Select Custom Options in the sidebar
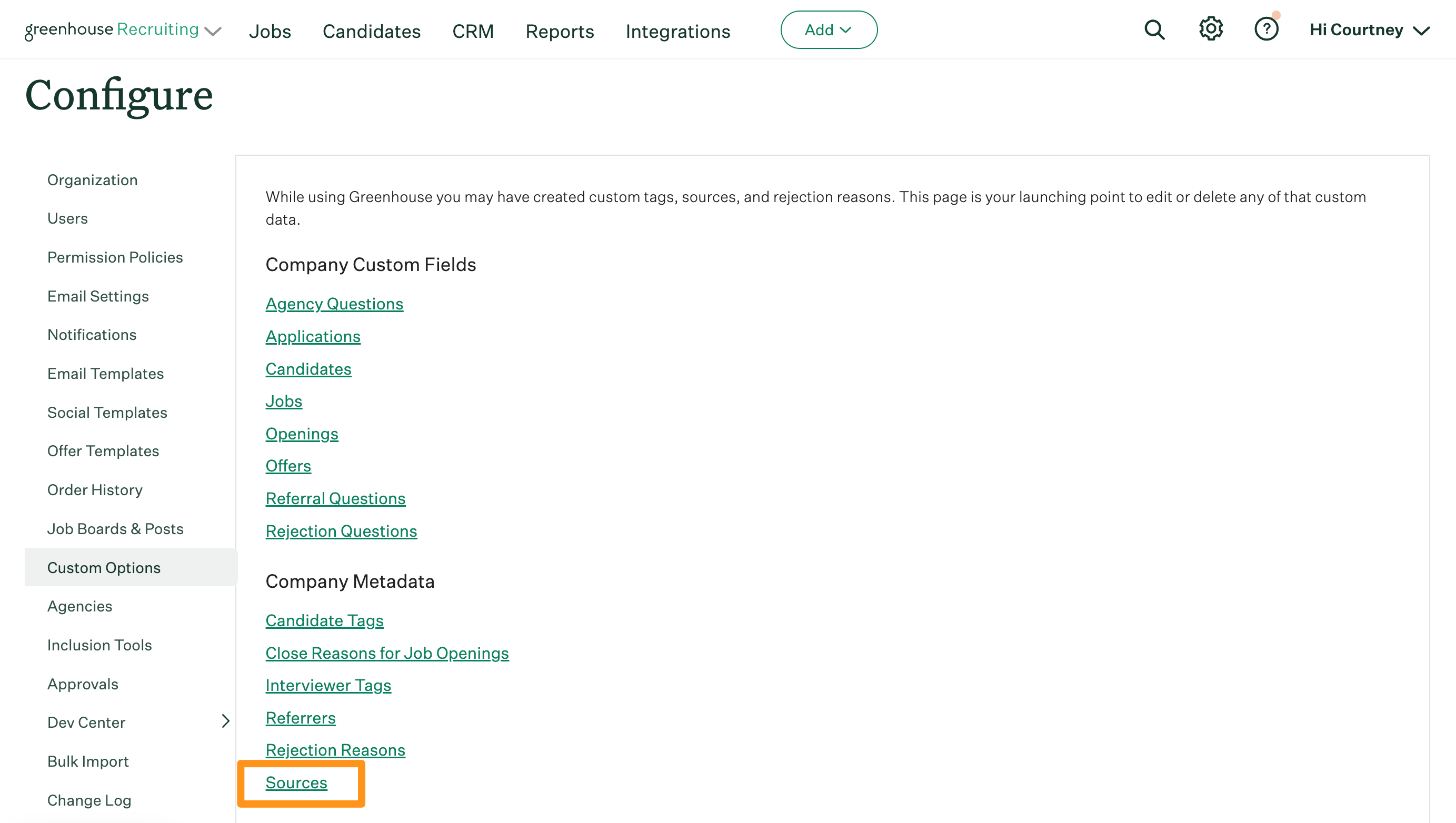 [x=104, y=567]
